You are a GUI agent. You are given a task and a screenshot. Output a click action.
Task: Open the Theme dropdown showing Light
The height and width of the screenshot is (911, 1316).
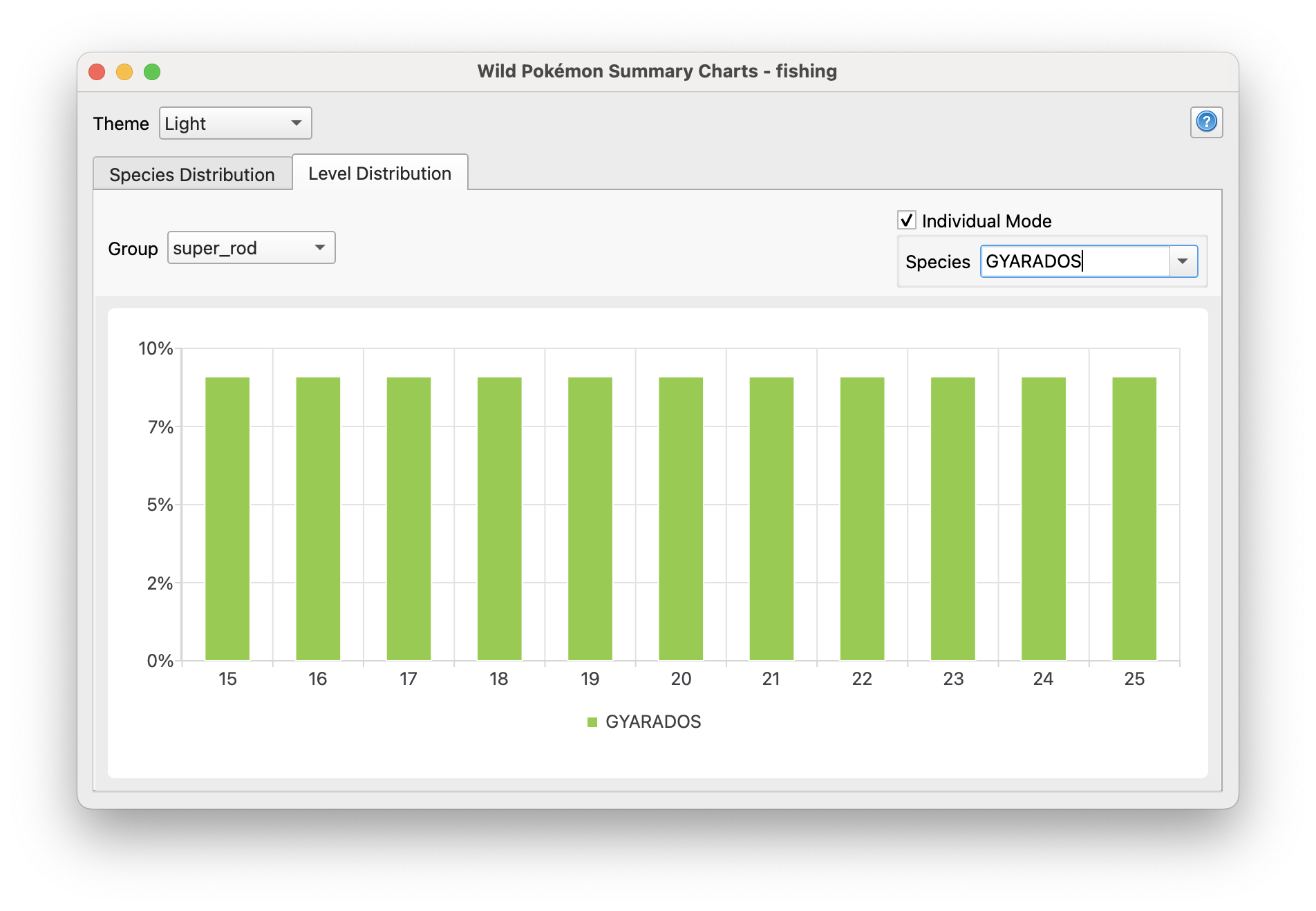[x=236, y=123]
